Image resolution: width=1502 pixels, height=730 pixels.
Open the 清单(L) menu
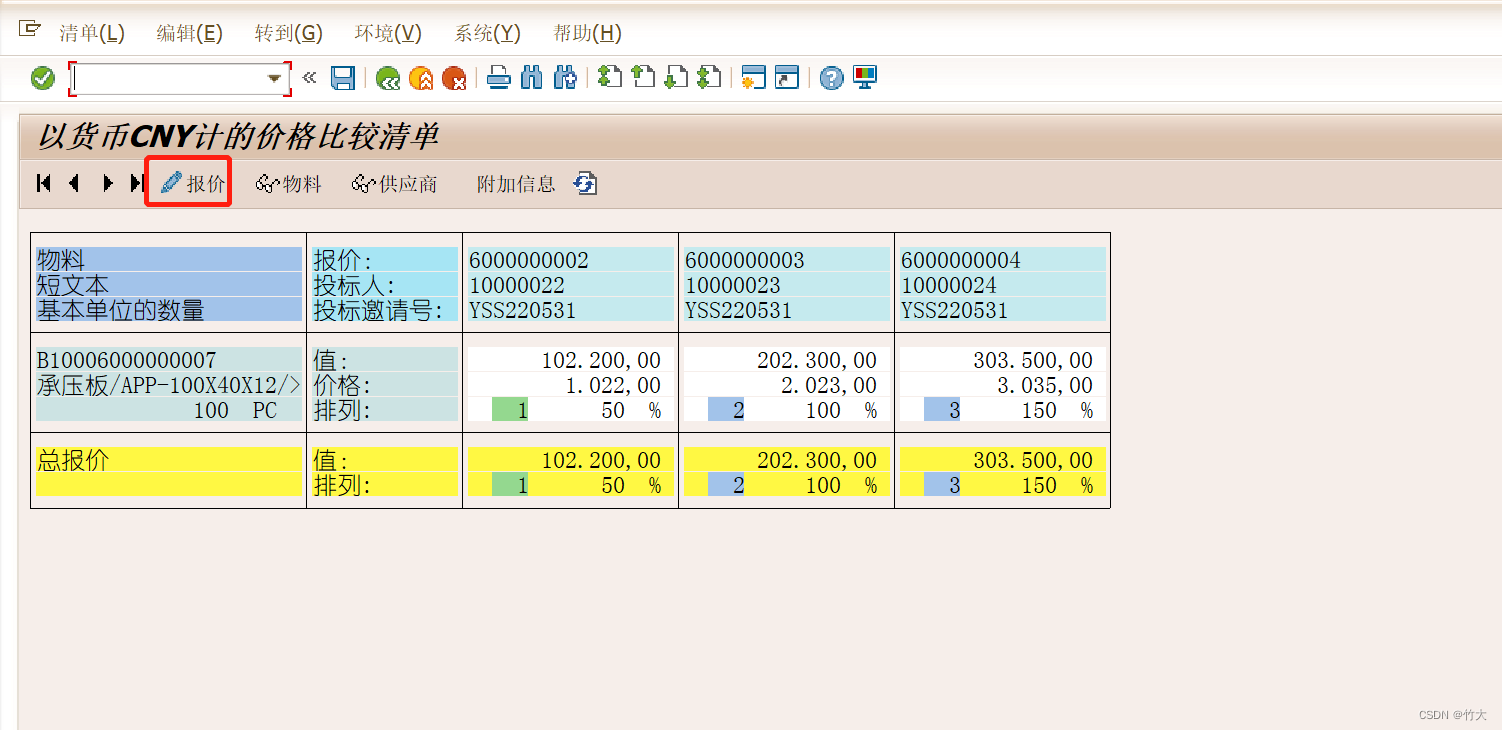(x=92, y=33)
